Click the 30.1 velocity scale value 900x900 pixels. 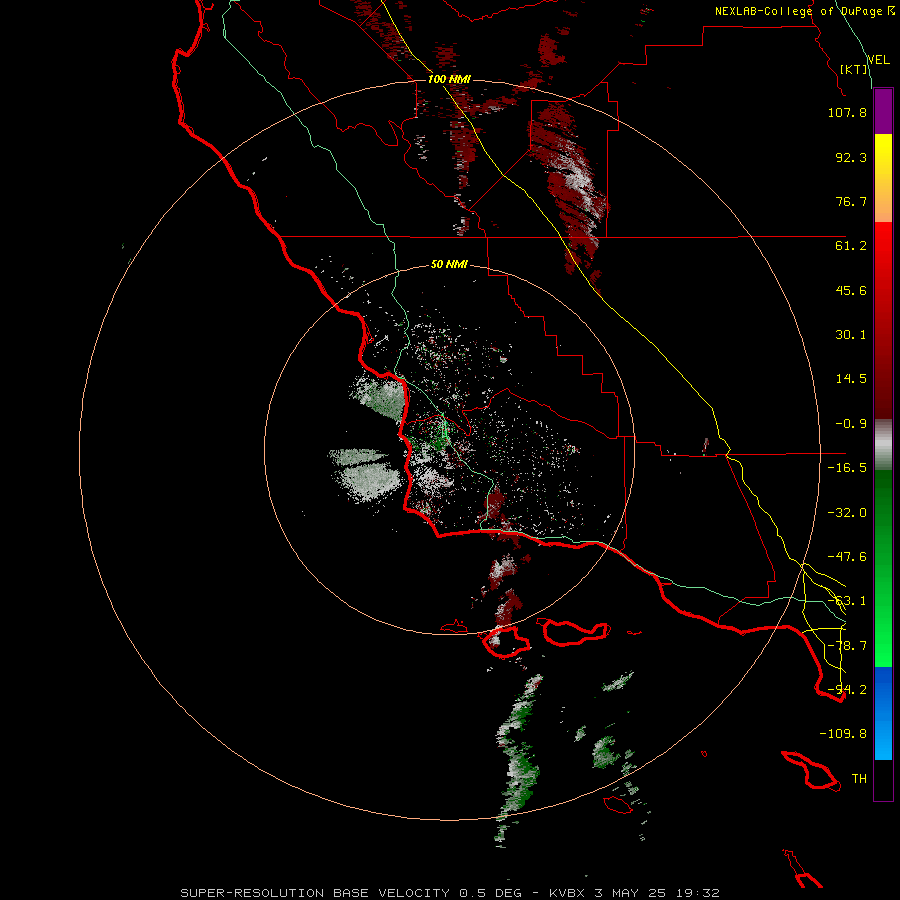click(851, 335)
